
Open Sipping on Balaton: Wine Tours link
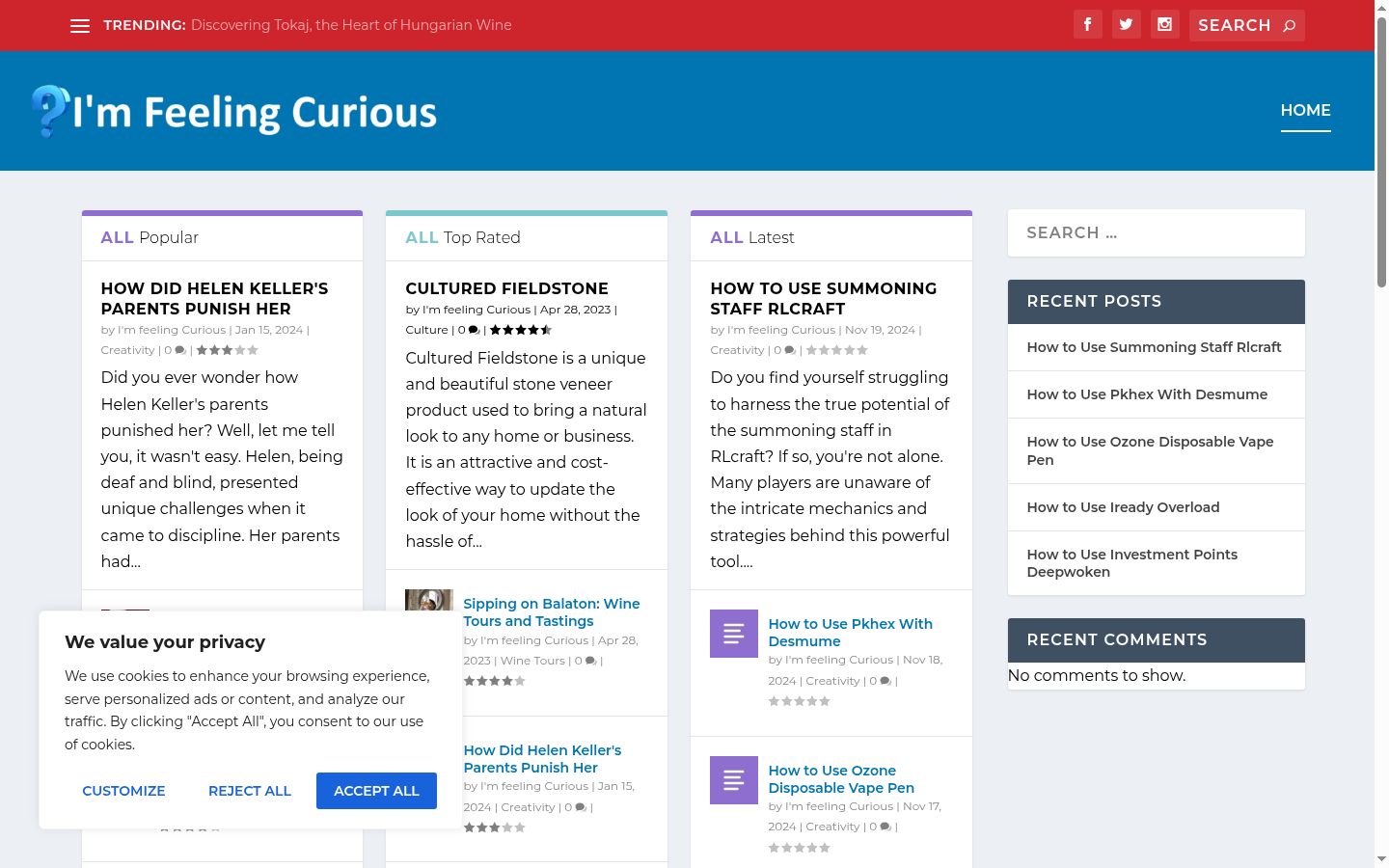pyautogui.click(x=552, y=612)
